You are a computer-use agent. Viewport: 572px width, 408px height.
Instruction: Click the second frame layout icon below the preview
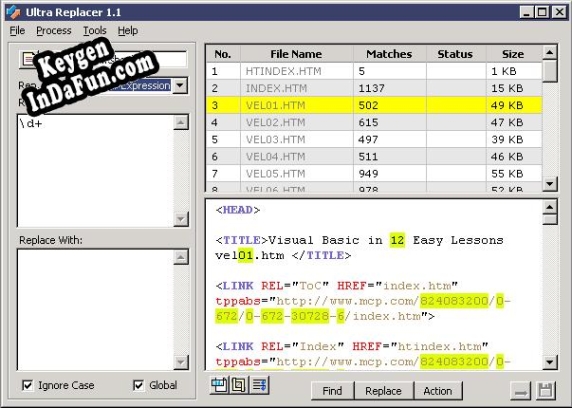click(x=239, y=385)
